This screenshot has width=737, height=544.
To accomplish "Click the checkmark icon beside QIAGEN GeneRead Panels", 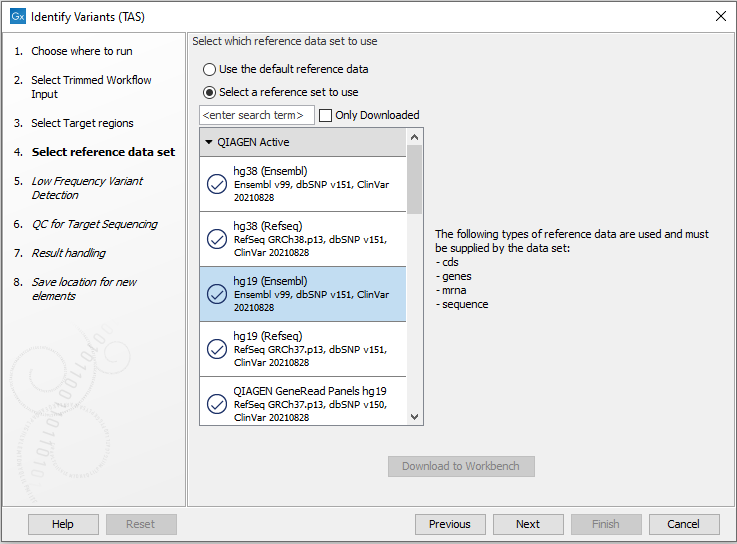I will [x=216, y=404].
